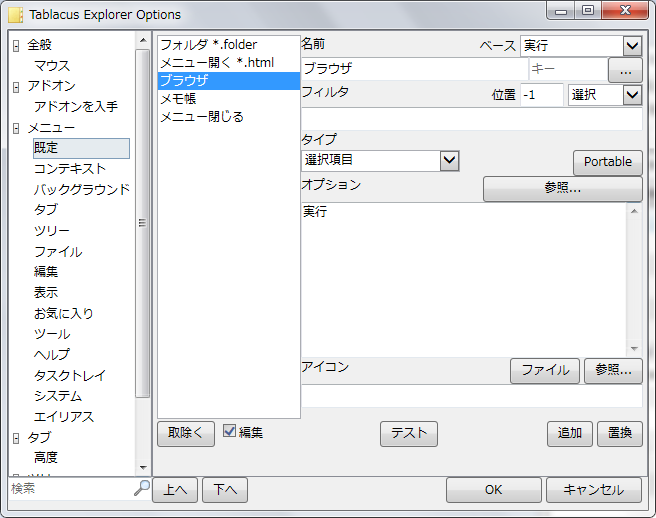Focus the 名前 field containing ブラウザ
Image resolution: width=656 pixels, height=518 pixels.
click(x=414, y=69)
